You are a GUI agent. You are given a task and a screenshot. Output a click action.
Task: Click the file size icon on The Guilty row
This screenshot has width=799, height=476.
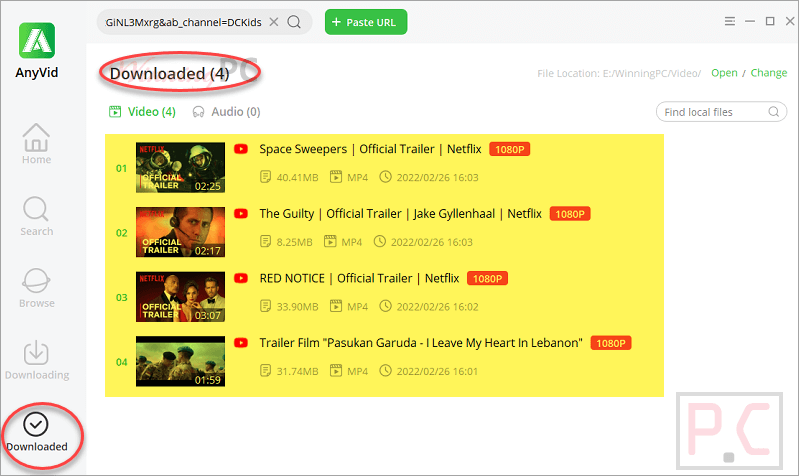point(265,241)
